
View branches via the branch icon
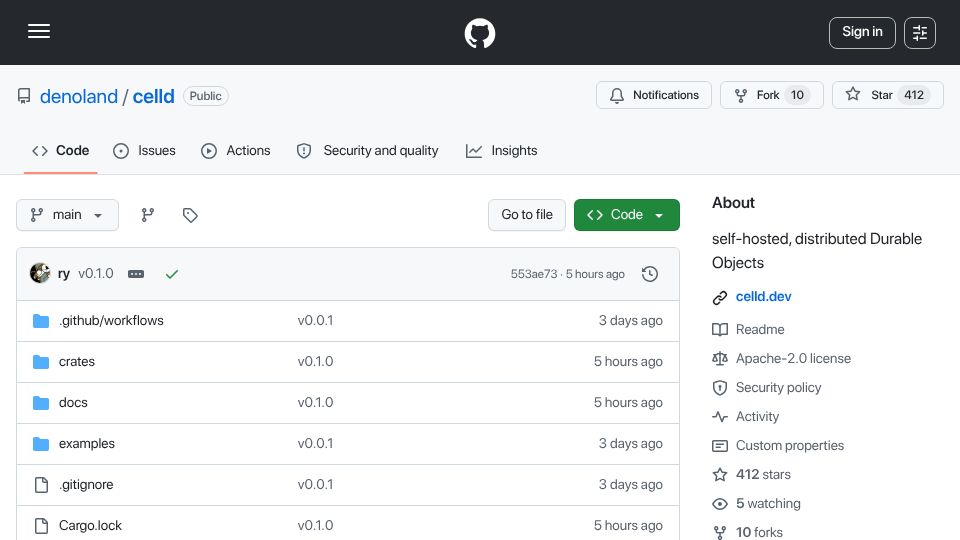point(148,215)
